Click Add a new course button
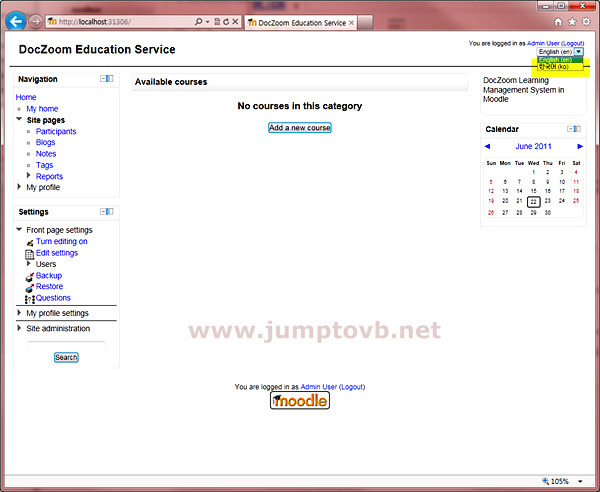 click(300, 128)
